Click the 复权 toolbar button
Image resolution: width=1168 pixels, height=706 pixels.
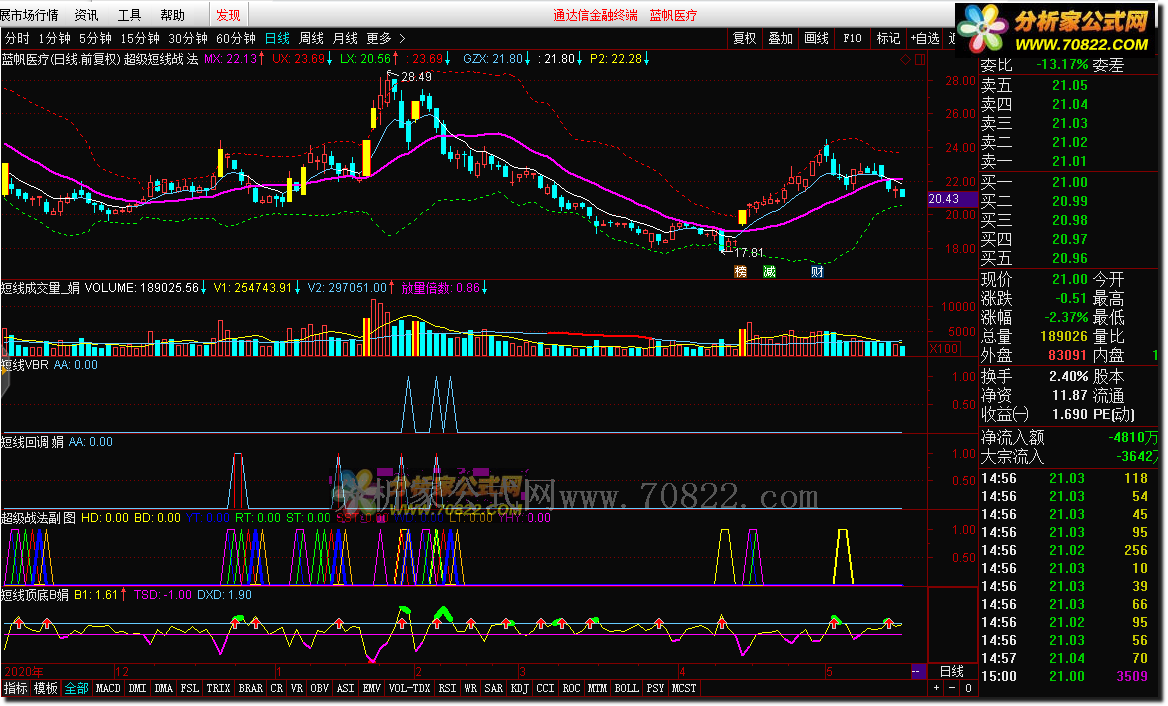745,38
